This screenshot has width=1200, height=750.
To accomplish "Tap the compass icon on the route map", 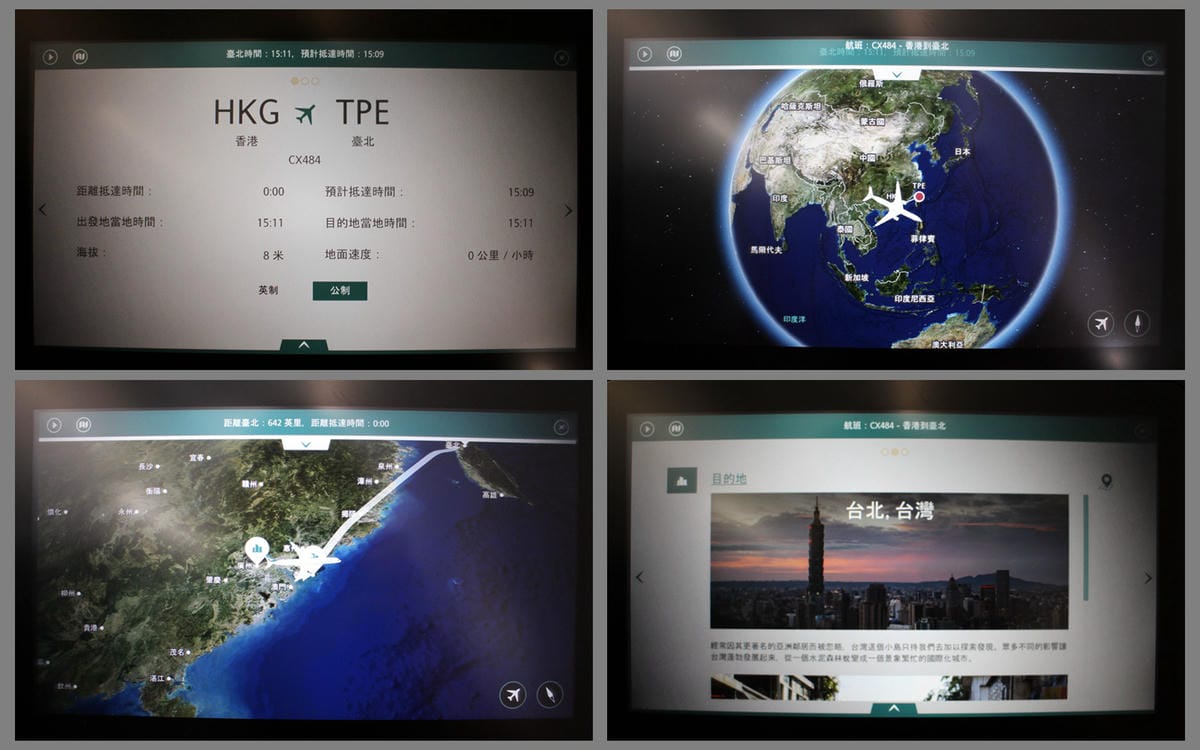I will 549,694.
